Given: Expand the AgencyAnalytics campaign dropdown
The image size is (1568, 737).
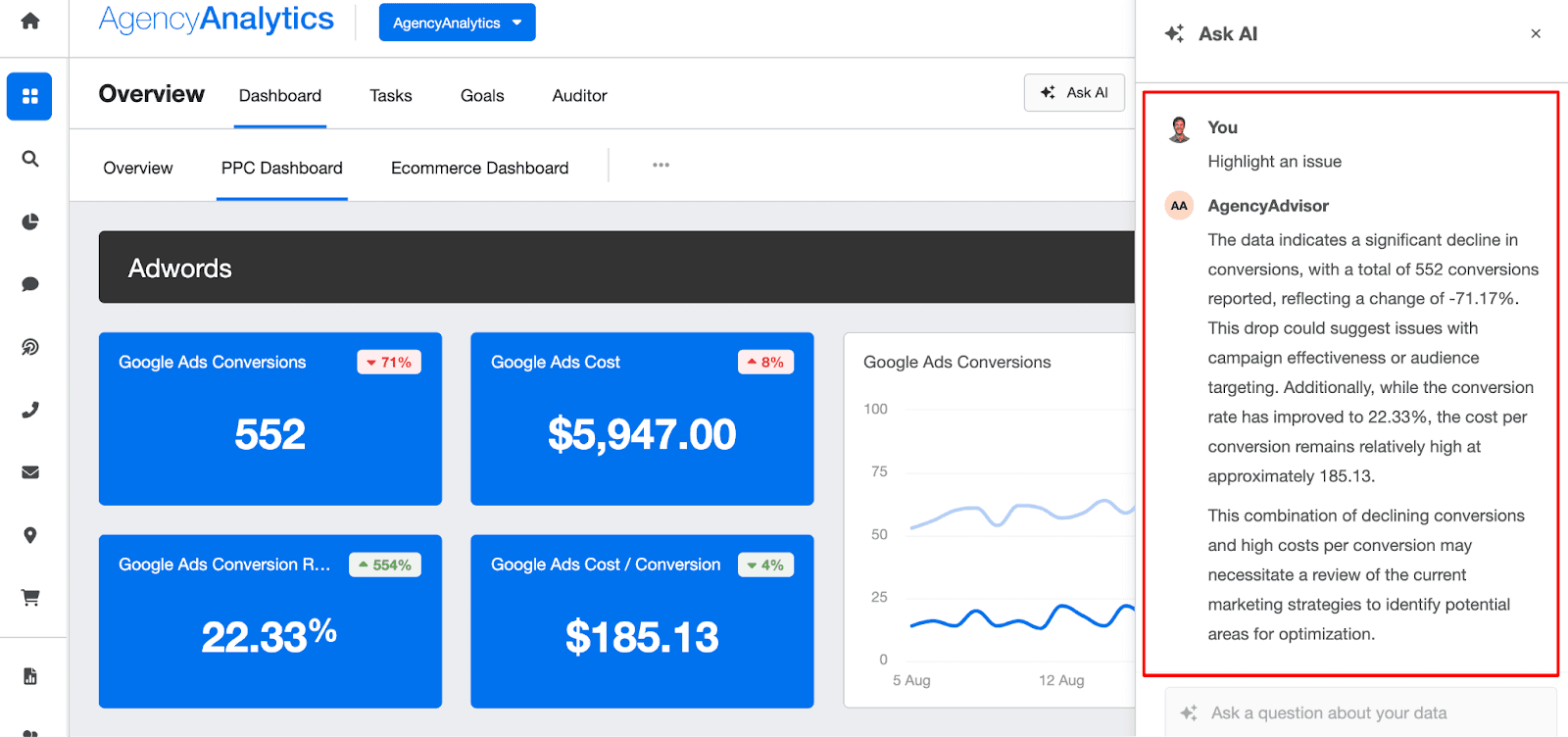Looking at the screenshot, I should coord(457,23).
